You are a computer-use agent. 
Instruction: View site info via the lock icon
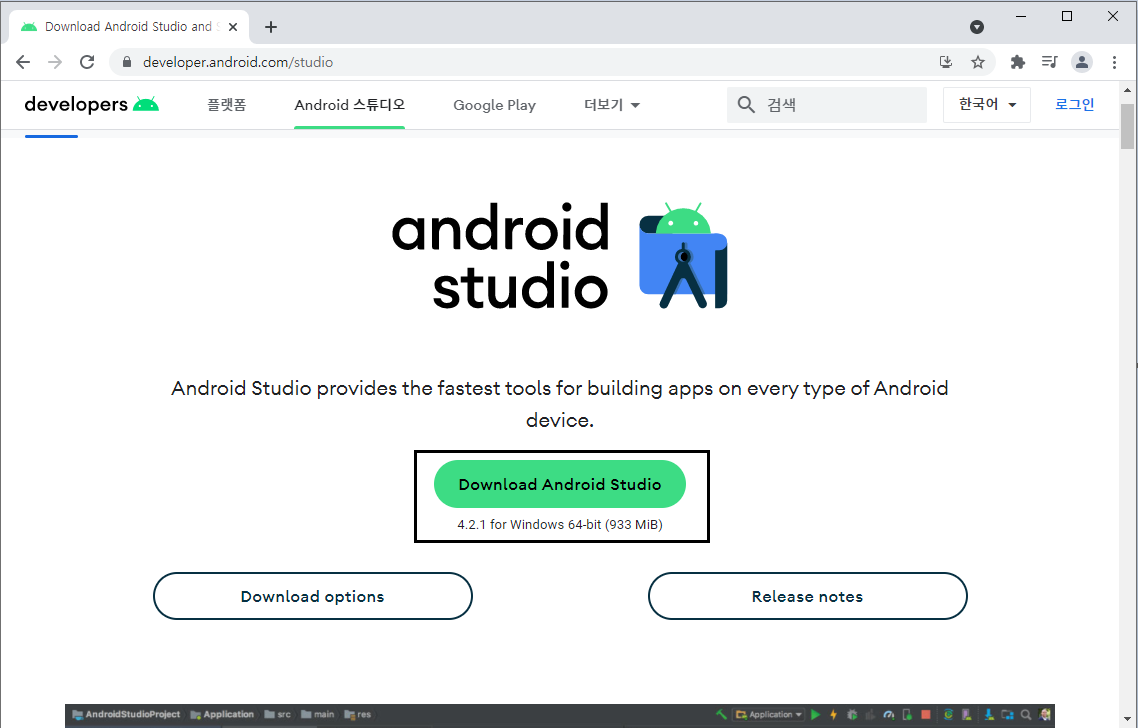pos(127,62)
